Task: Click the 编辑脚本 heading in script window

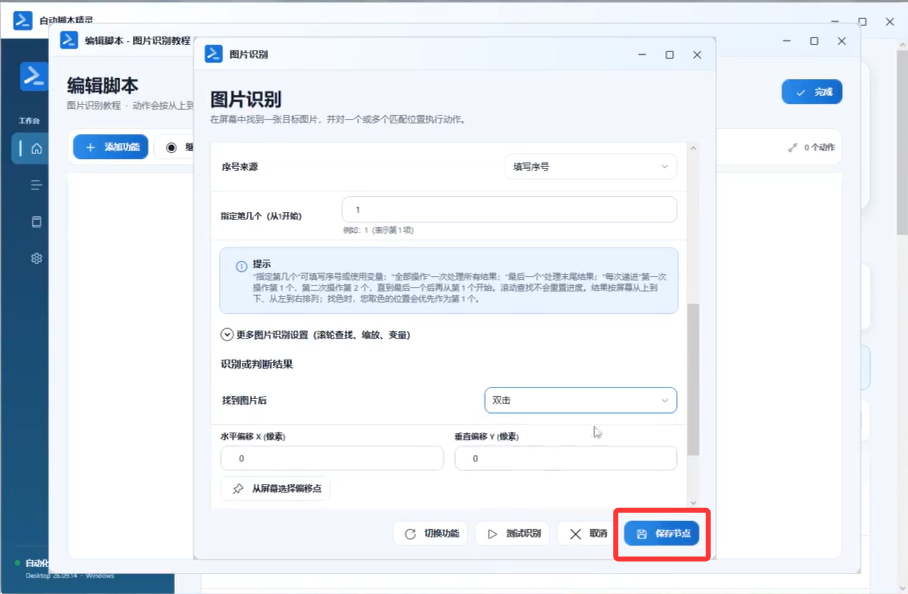Action: click(x=102, y=85)
